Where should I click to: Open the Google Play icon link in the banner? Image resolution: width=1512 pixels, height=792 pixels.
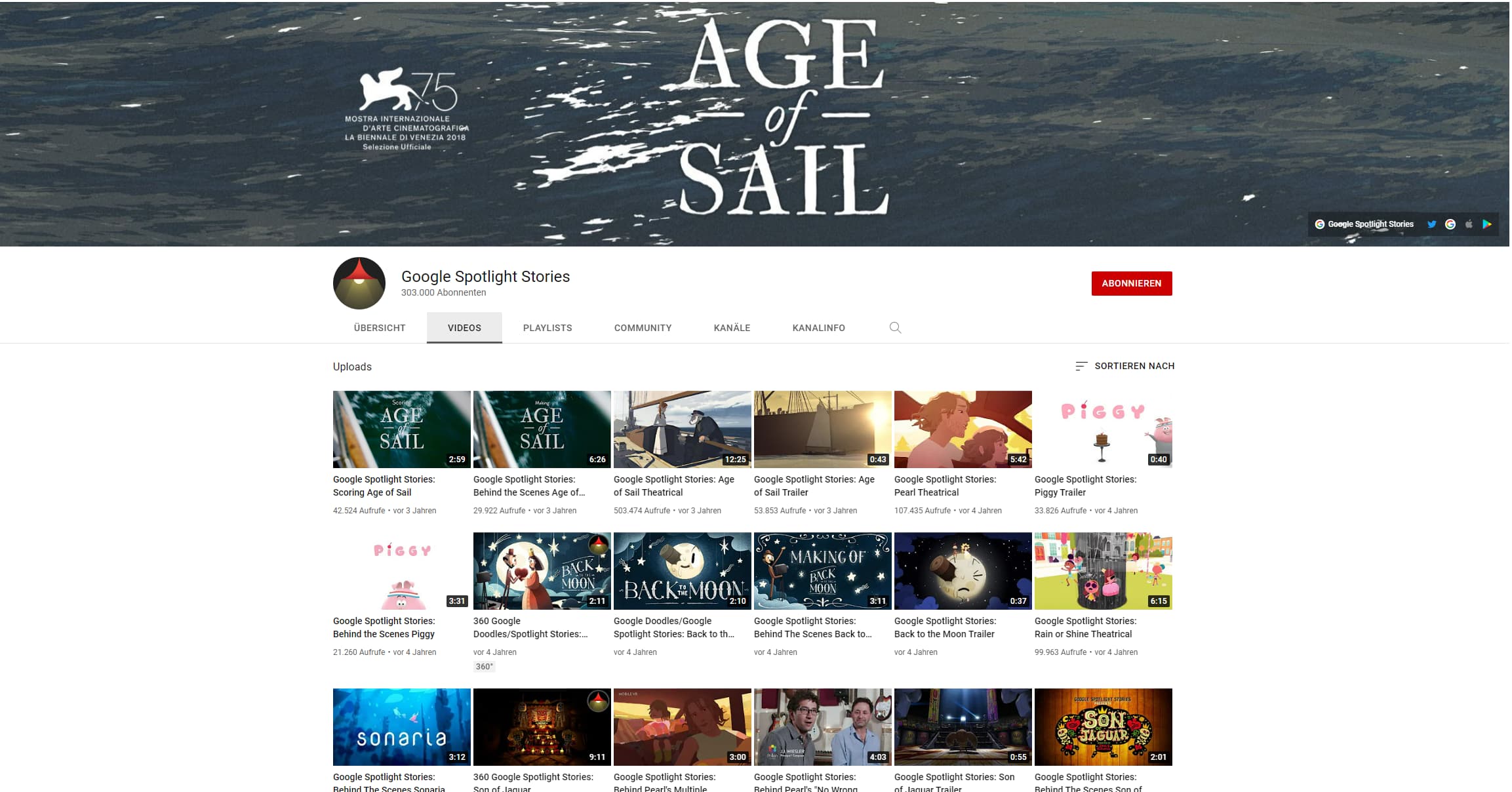pyautogui.click(x=1487, y=224)
